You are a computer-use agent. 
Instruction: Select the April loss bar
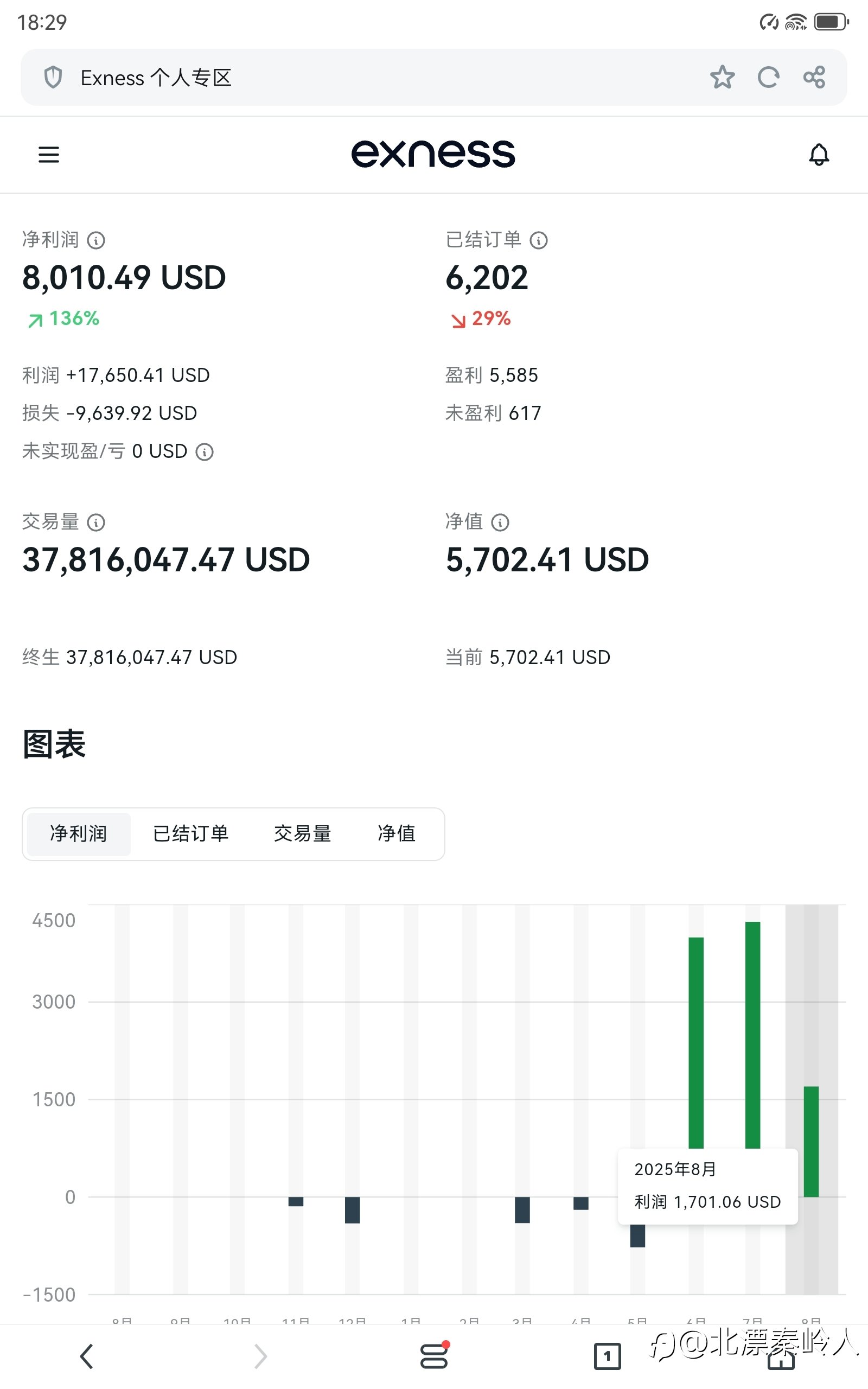point(581,1203)
